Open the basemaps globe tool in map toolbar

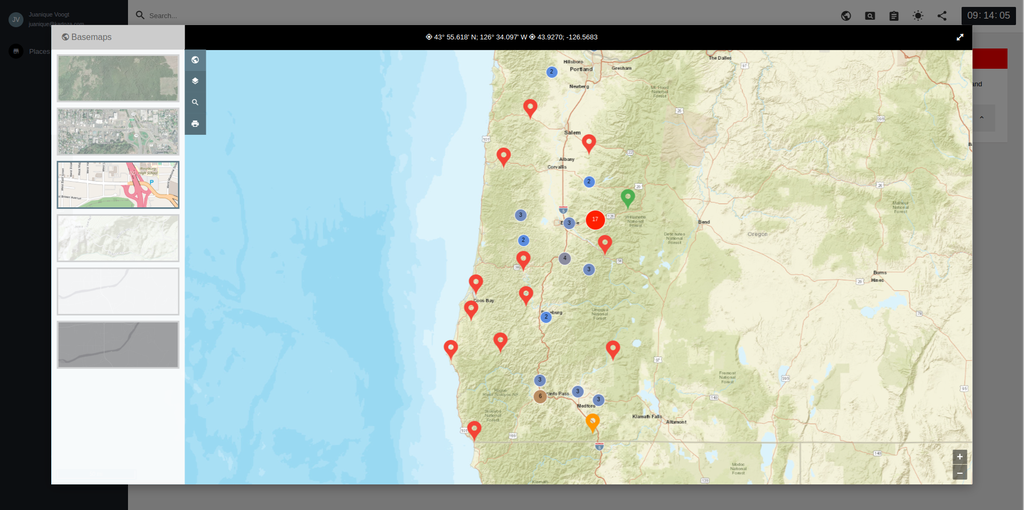pos(195,60)
